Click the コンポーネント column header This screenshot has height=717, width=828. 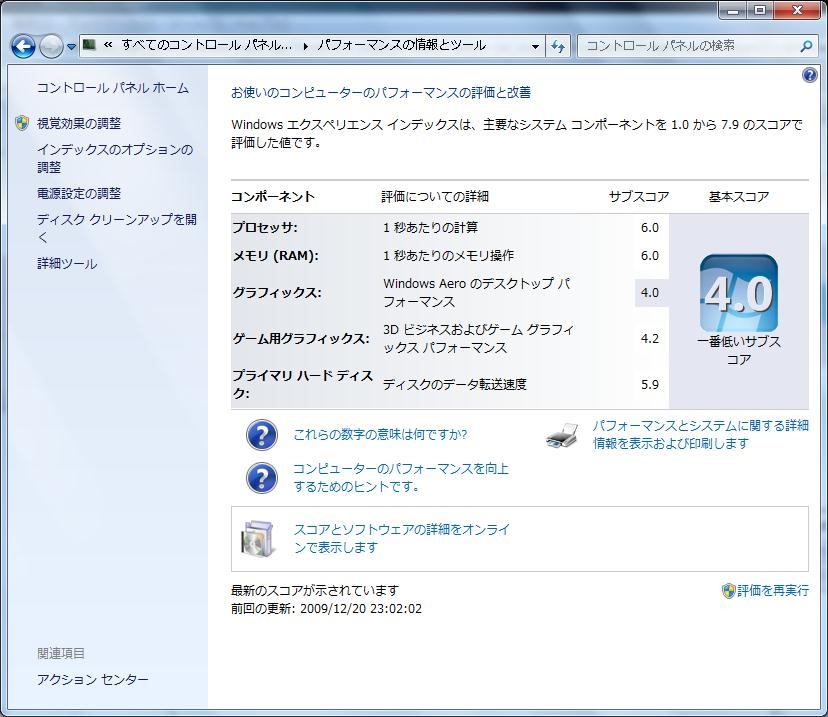273,197
